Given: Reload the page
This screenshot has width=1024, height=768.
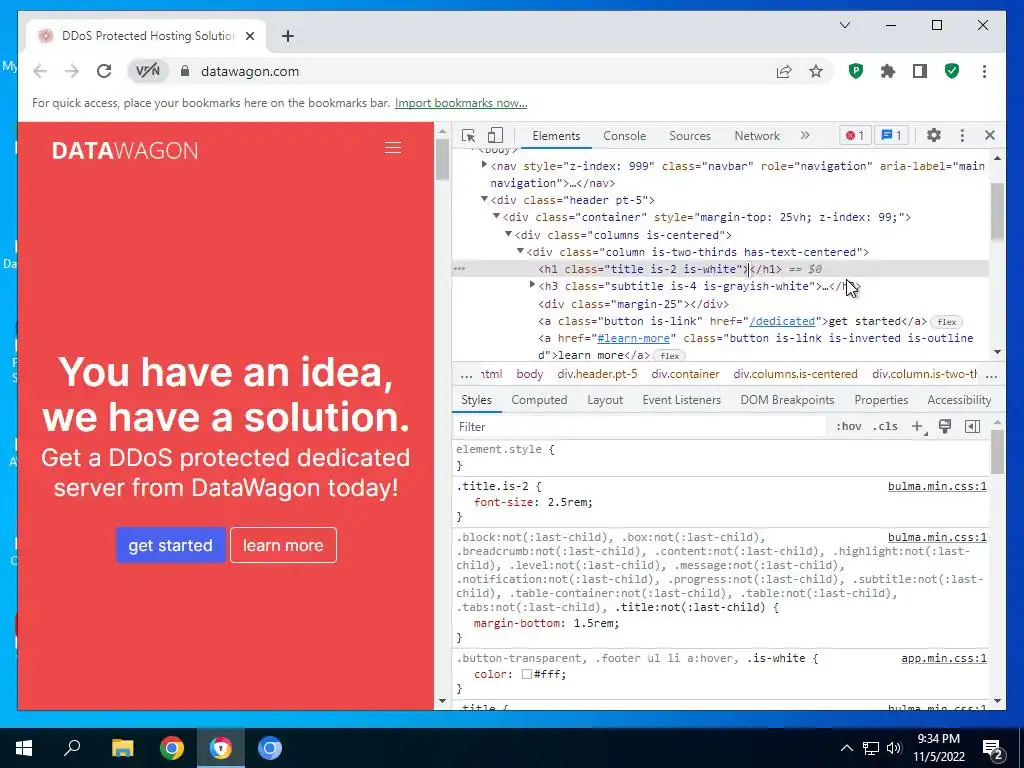Looking at the screenshot, I should (104, 71).
